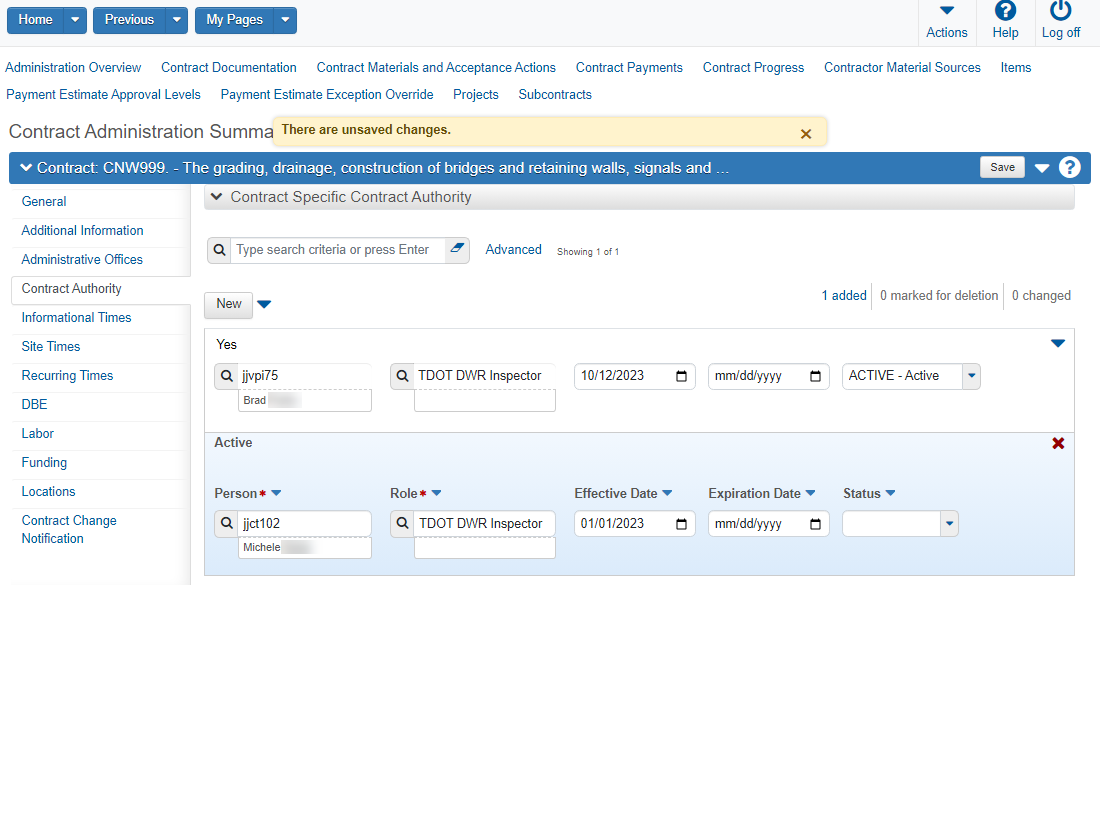Open Contract Progress menu item

tap(753, 67)
